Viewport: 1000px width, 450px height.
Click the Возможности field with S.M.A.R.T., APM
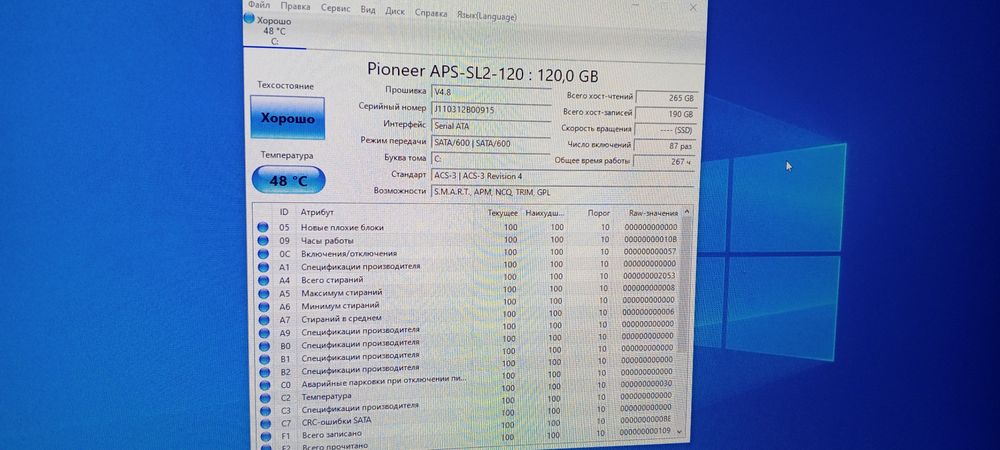563,191
